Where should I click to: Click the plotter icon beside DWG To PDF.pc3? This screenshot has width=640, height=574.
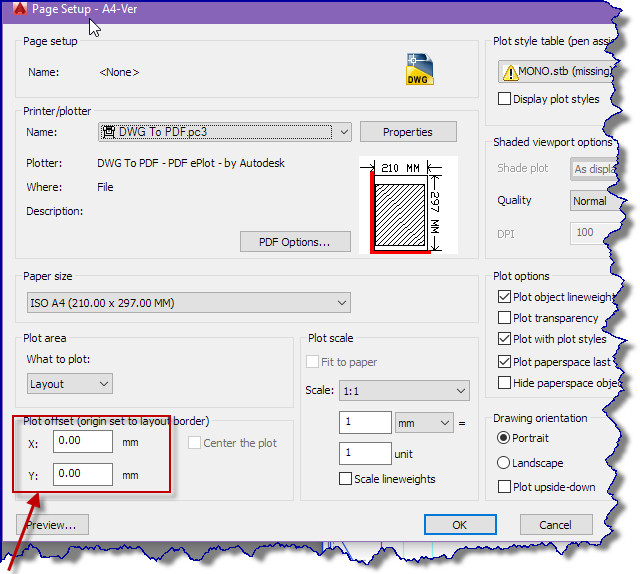pyautogui.click(x=109, y=132)
